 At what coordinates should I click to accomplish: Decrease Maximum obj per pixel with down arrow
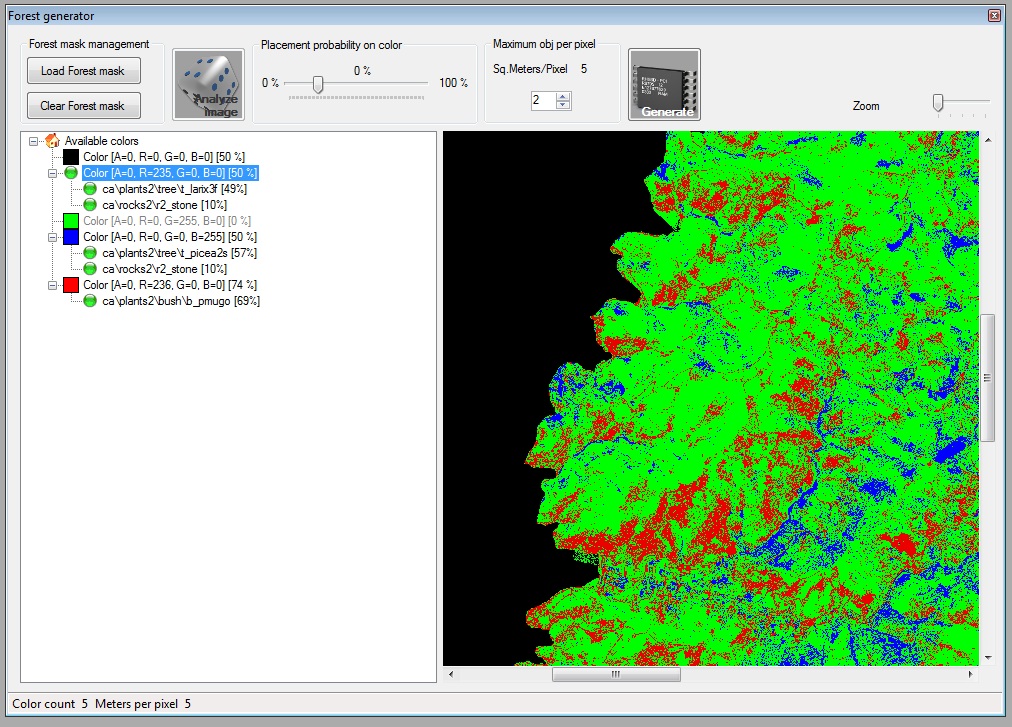click(563, 104)
